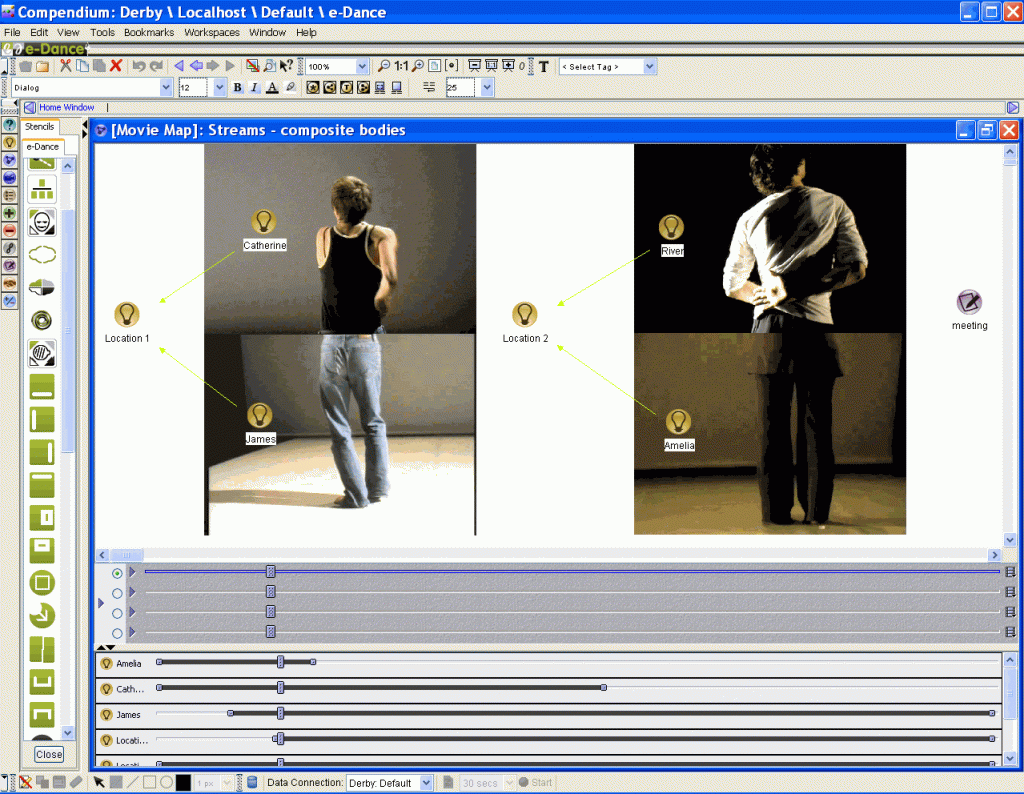Screen dimensions: 1024x794
Task: Apply bold formatting with B icon
Action: coord(237,88)
